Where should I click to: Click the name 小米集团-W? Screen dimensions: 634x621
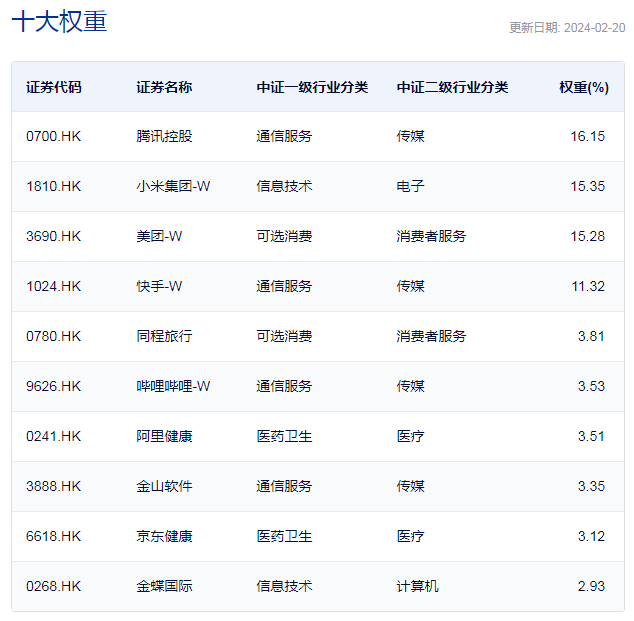click(173, 186)
